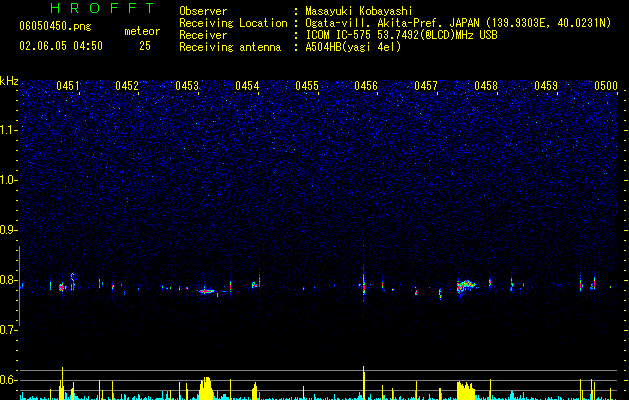Click the ICOM IC-575 receiver text
Viewport: 629px width, 400px height.
pos(401,35)
